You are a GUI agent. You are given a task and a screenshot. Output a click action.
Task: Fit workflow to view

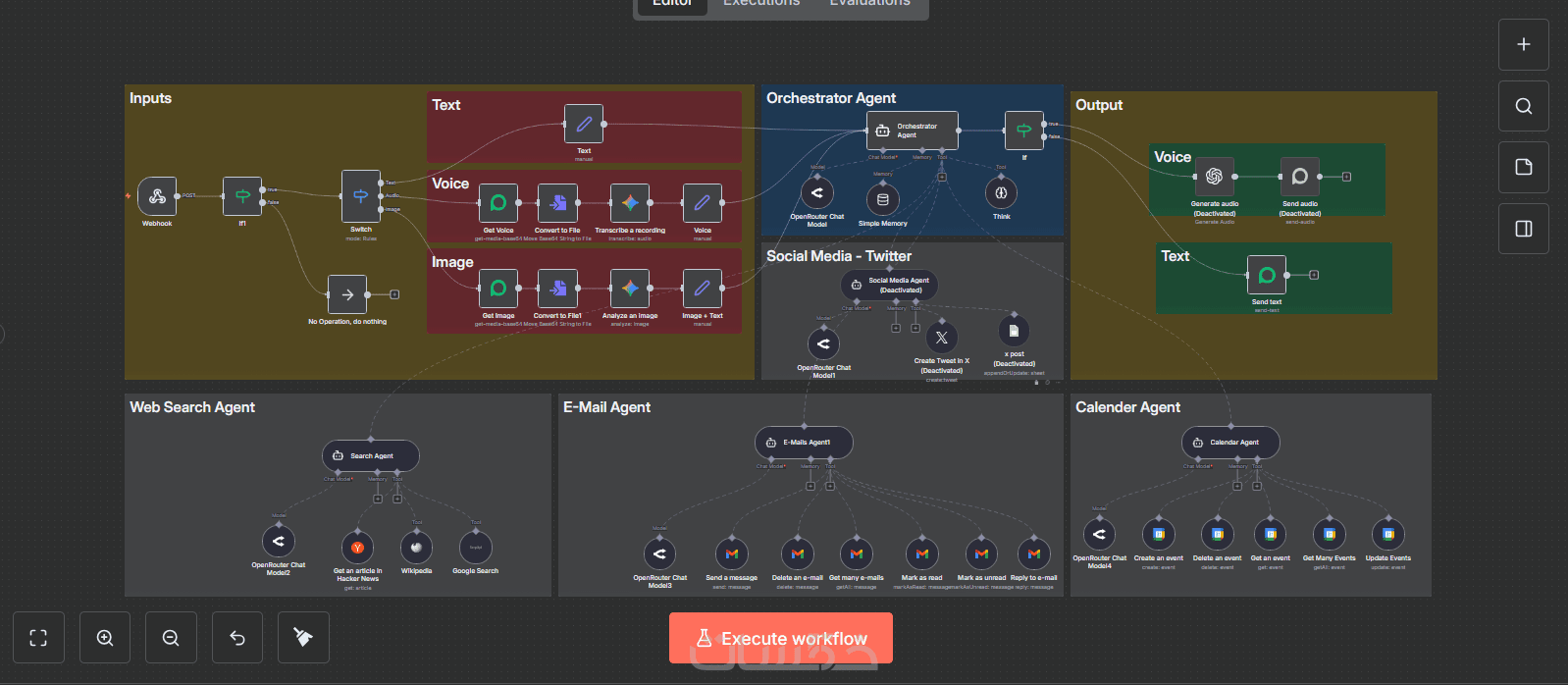point(38,638)
